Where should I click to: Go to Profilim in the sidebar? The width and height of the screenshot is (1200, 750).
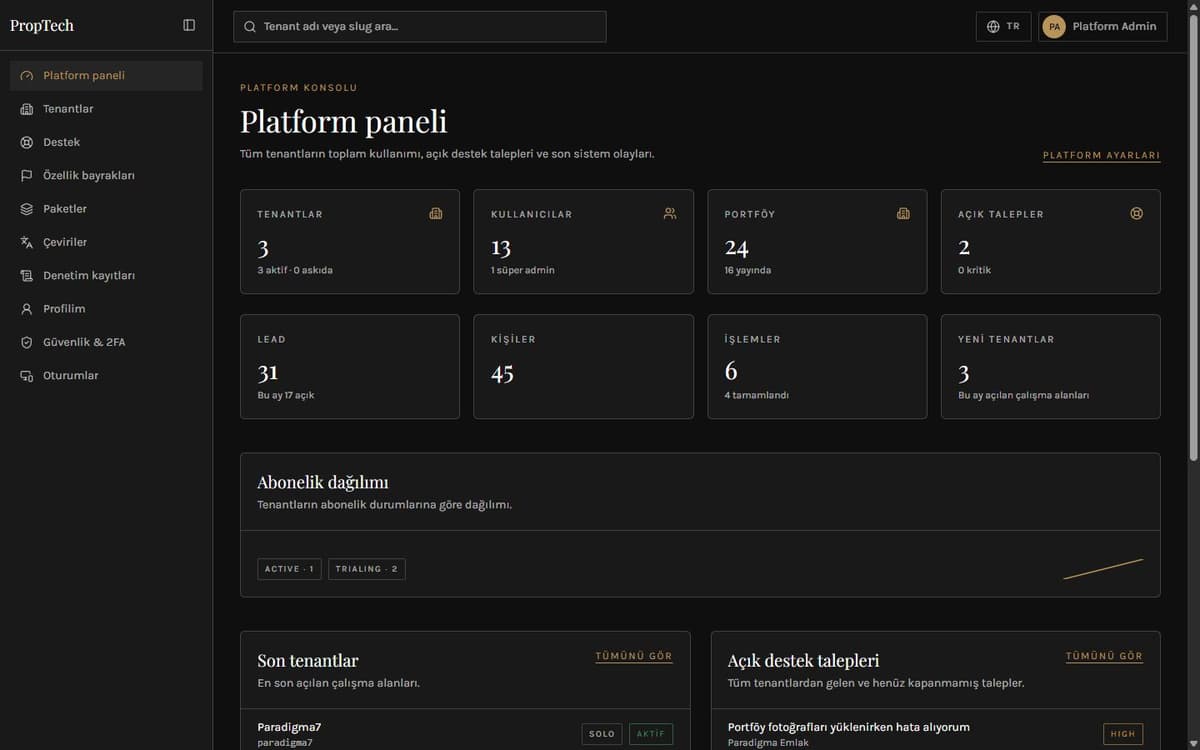106,309
